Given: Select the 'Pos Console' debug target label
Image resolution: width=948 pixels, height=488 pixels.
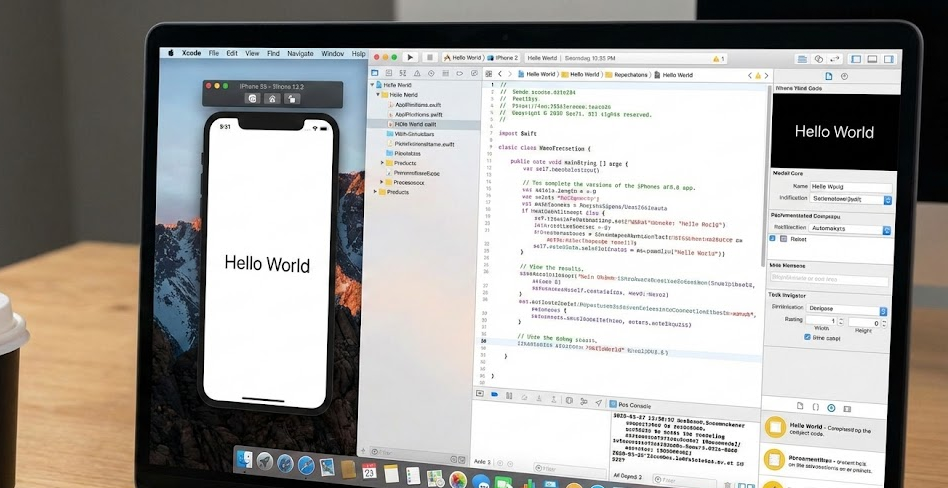Looking at the screenshot, I should (631, 404).
